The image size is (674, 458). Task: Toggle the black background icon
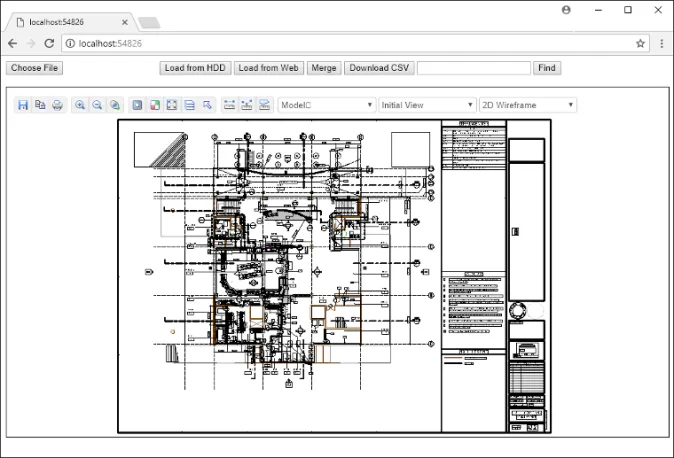138,105
